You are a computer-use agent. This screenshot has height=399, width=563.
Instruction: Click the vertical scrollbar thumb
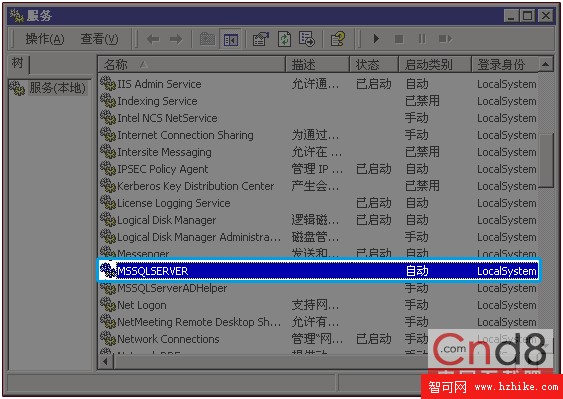pyautogui.click(x=546, y=161)
